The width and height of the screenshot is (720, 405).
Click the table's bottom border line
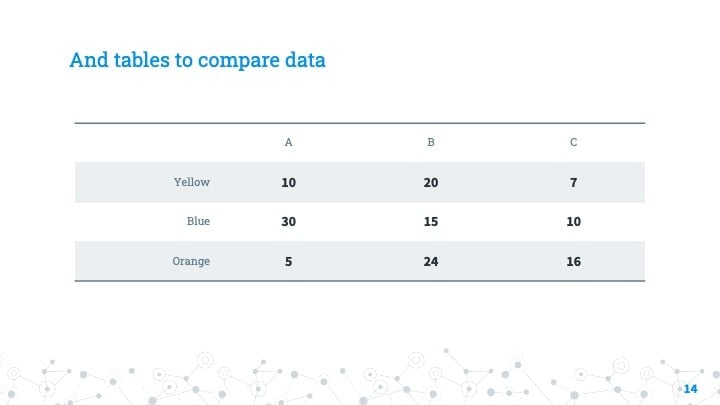click(x=360, y=281)
